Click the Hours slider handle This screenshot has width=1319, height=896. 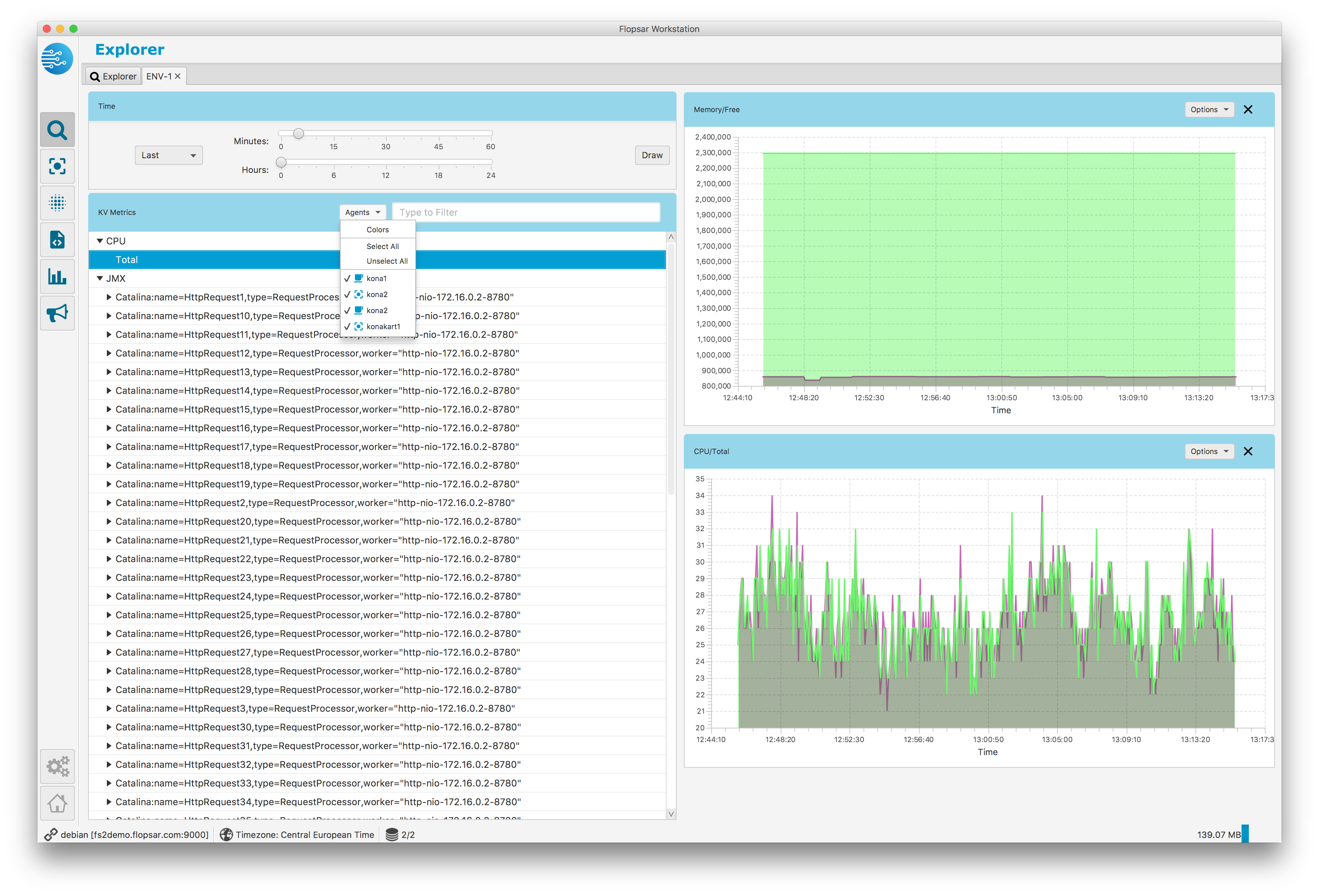tap(280, 163)
